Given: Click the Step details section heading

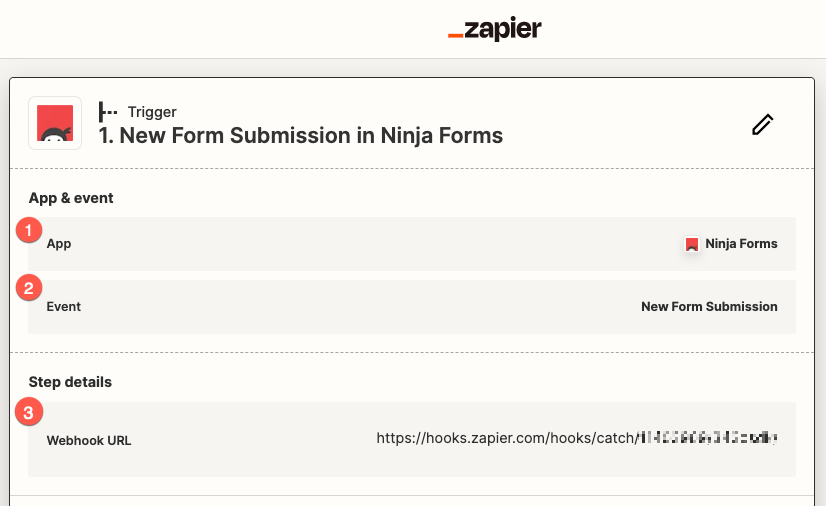Looking at the screenshot, I should pyautogui.click(x=70, y=382).
